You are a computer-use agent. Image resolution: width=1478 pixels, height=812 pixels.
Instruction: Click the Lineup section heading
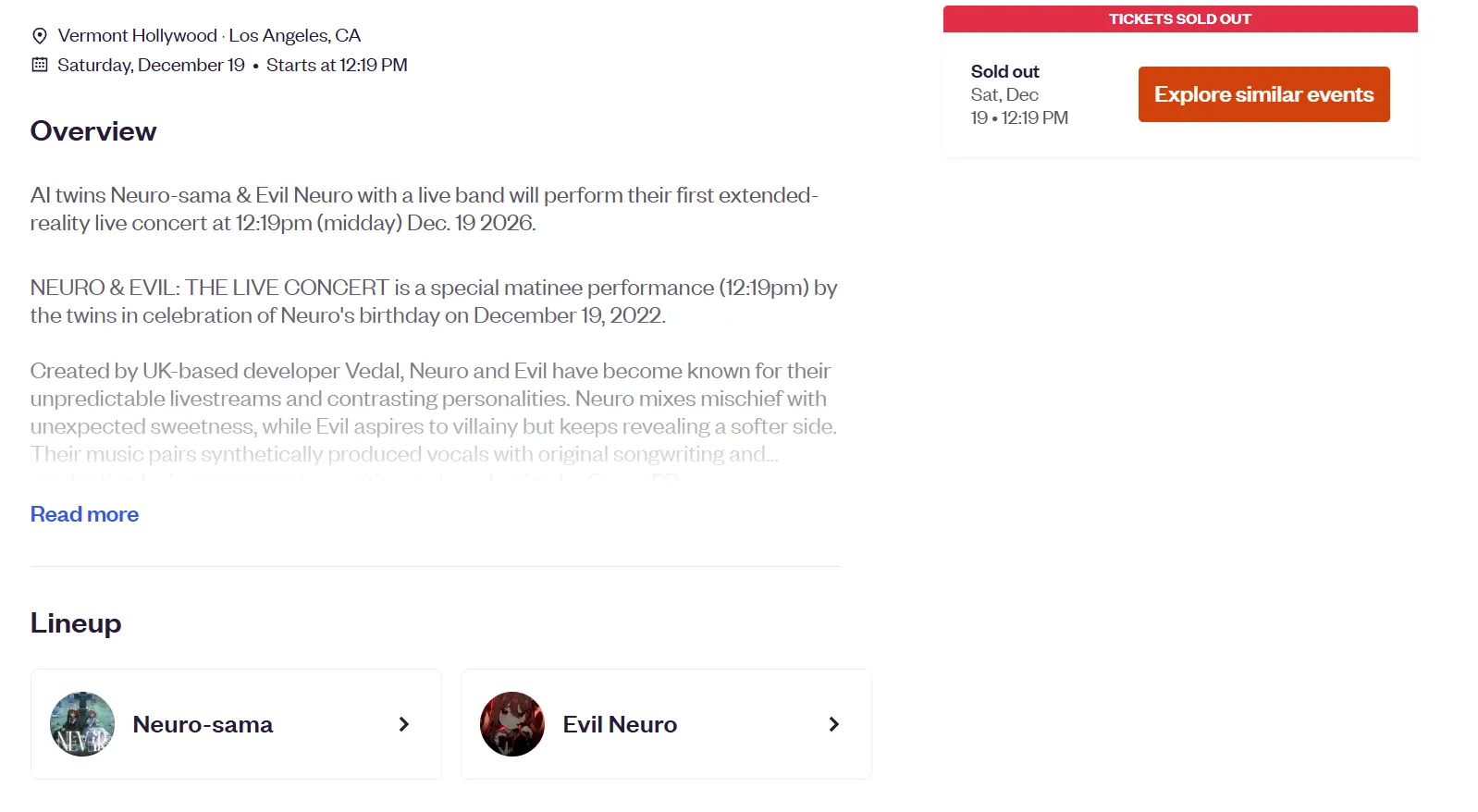click(76, 623)
